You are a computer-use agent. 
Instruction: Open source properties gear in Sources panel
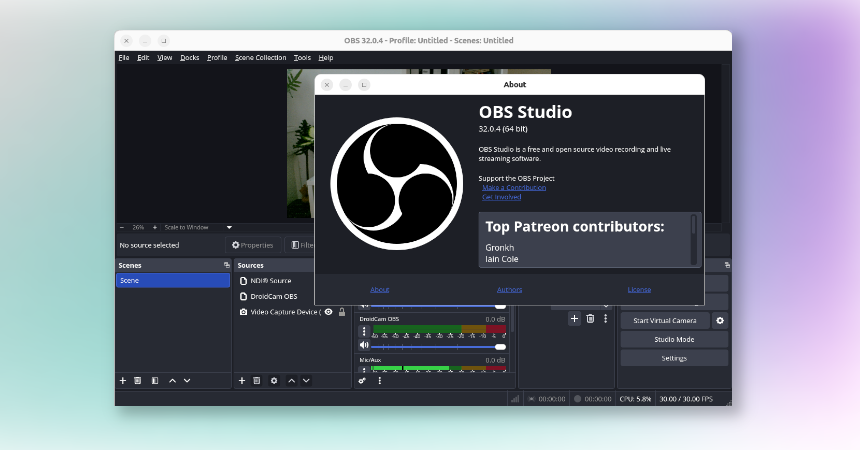274,380
